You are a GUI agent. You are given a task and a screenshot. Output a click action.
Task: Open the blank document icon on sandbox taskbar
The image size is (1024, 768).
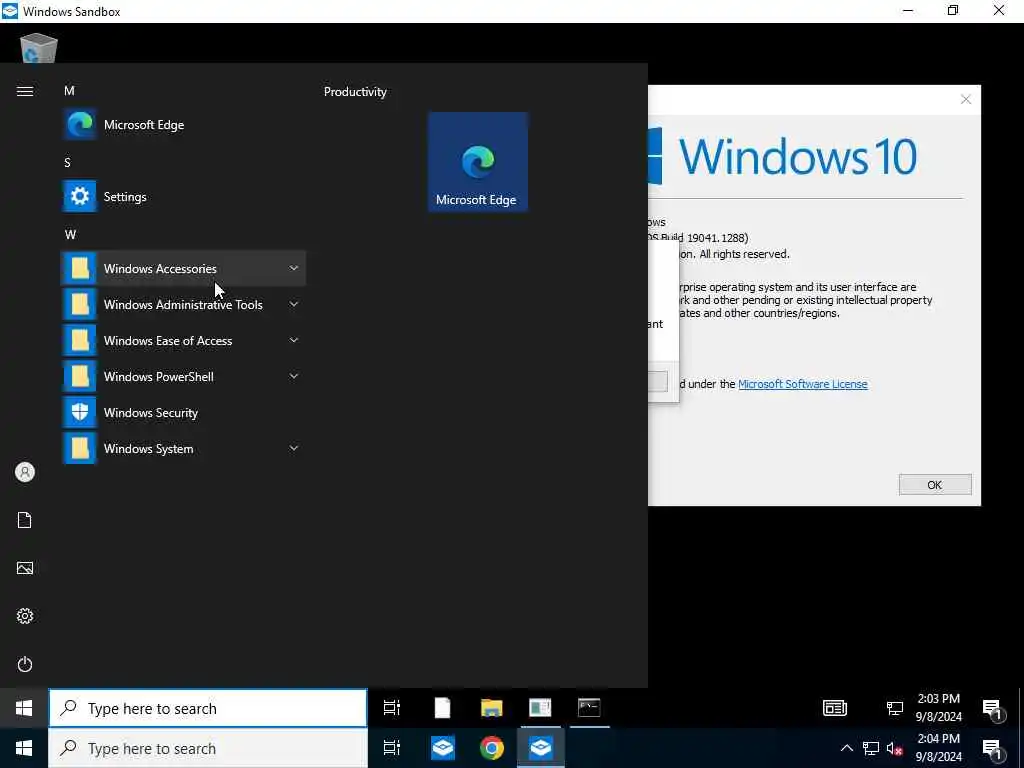point(442,708)
